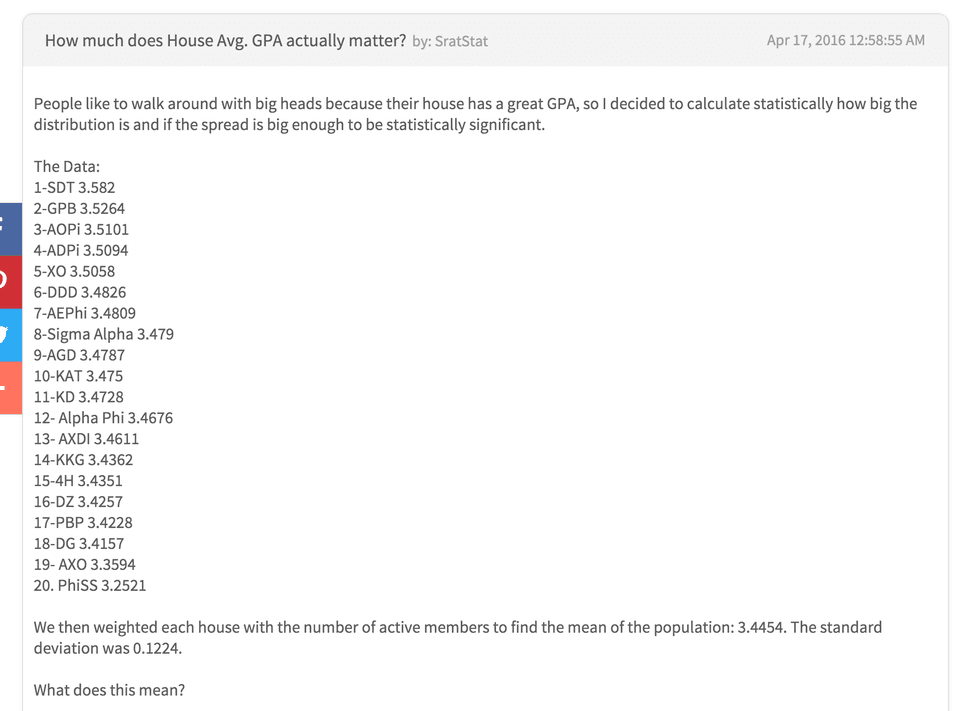This screenshot has height=711, width=980.
Task: Click the 2-GPB 3.5264 entry
Action: click(79, 209)
